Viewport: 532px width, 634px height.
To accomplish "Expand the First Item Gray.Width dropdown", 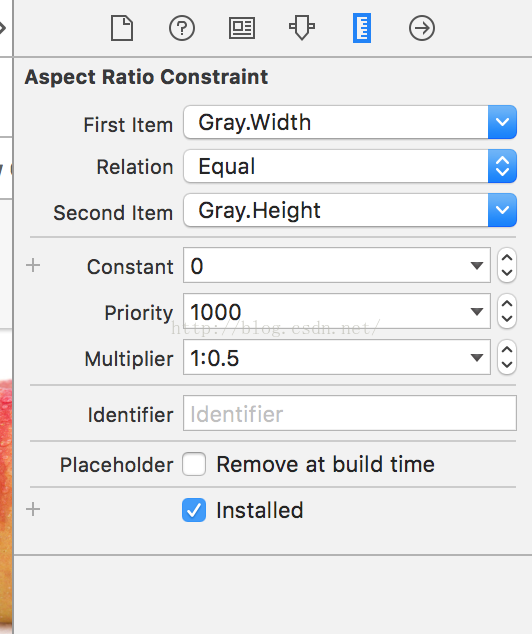I will click(502, 122).
